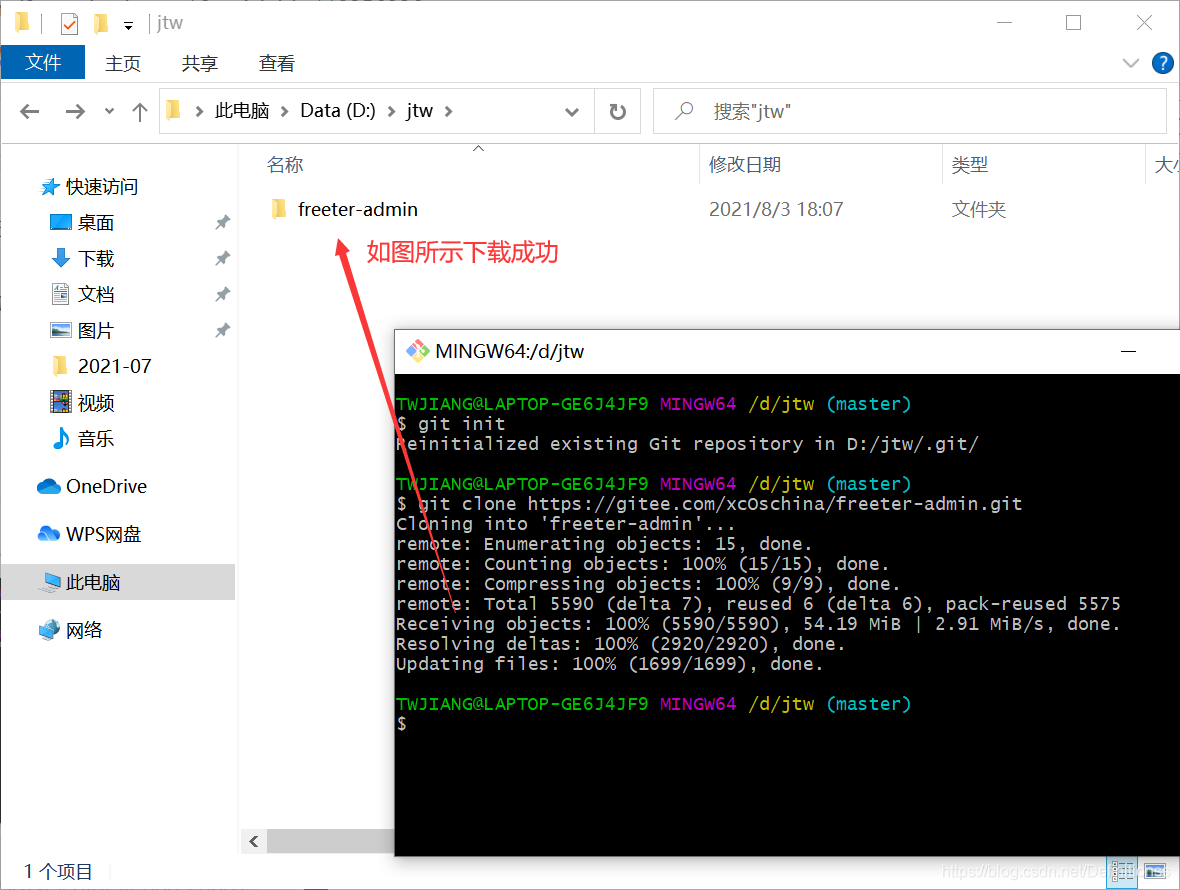Switch to large icons view in status bar
The image size is (1180, 890).
point(1155,872)
